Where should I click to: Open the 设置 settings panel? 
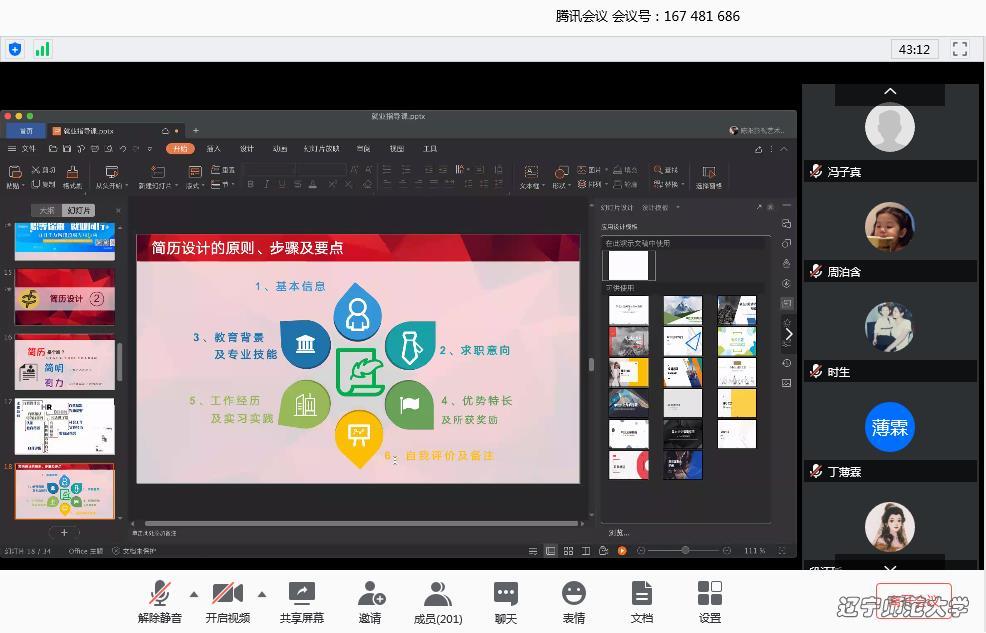(x=709, y=602)
